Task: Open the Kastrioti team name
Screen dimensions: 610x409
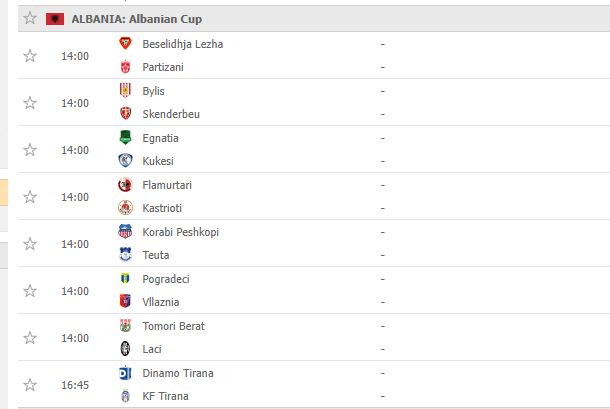Action: pyautogui.click(x=164, y=208)
